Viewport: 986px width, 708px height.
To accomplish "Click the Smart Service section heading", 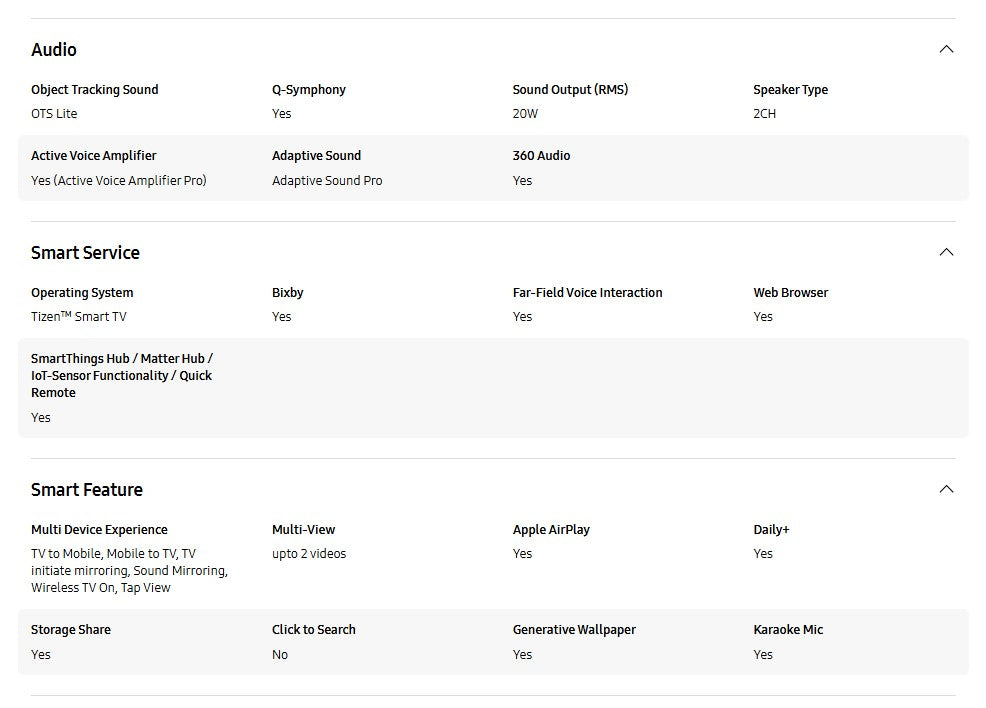I will click(x=85, y=253).
